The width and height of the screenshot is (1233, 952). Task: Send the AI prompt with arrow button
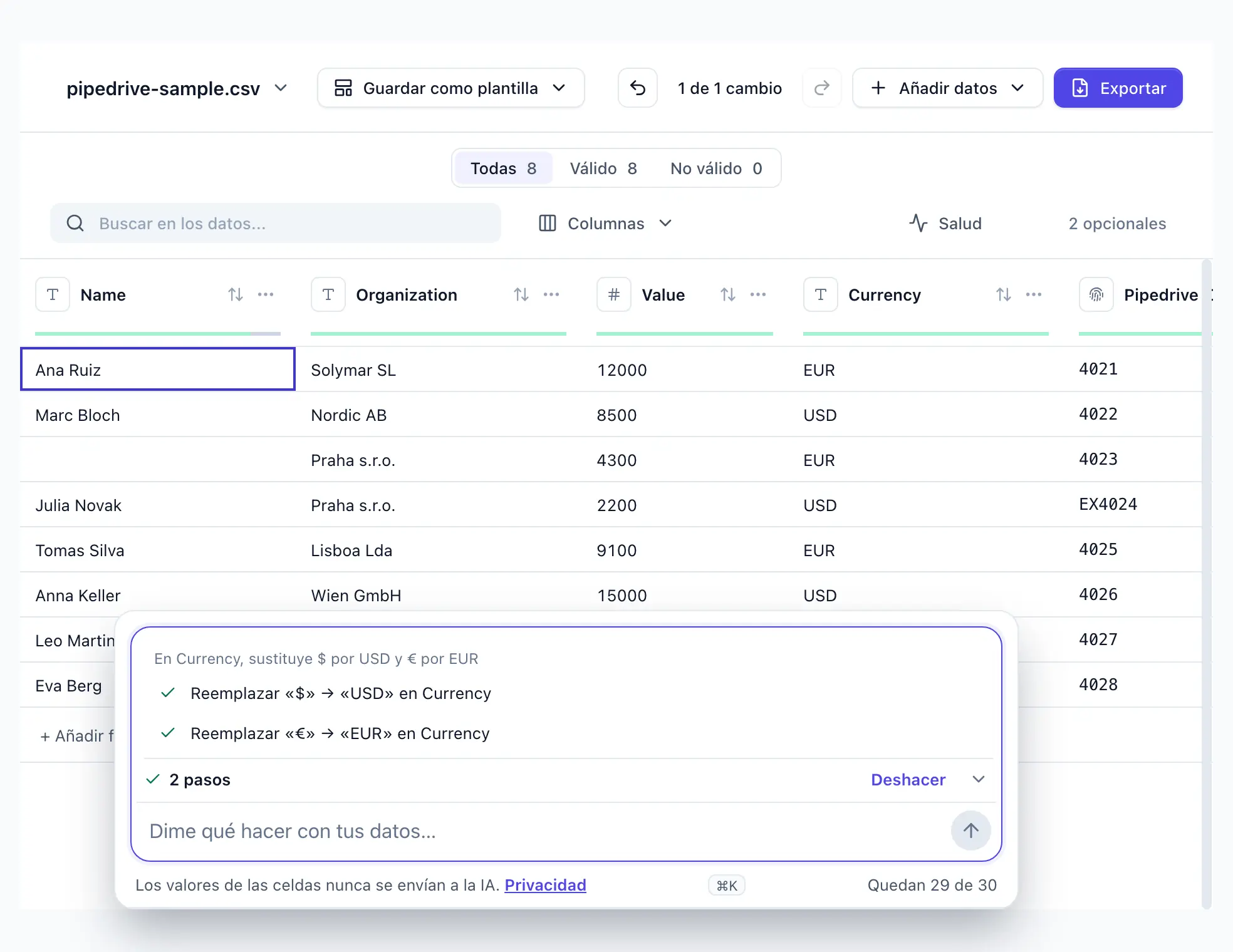coord(971,831)
